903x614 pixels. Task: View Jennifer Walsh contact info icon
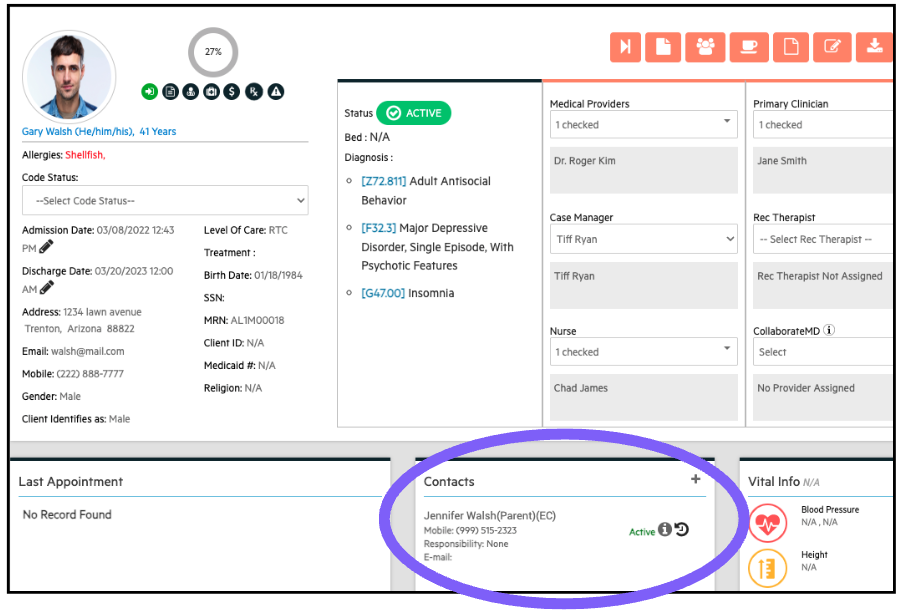click(x=664, y=530)
